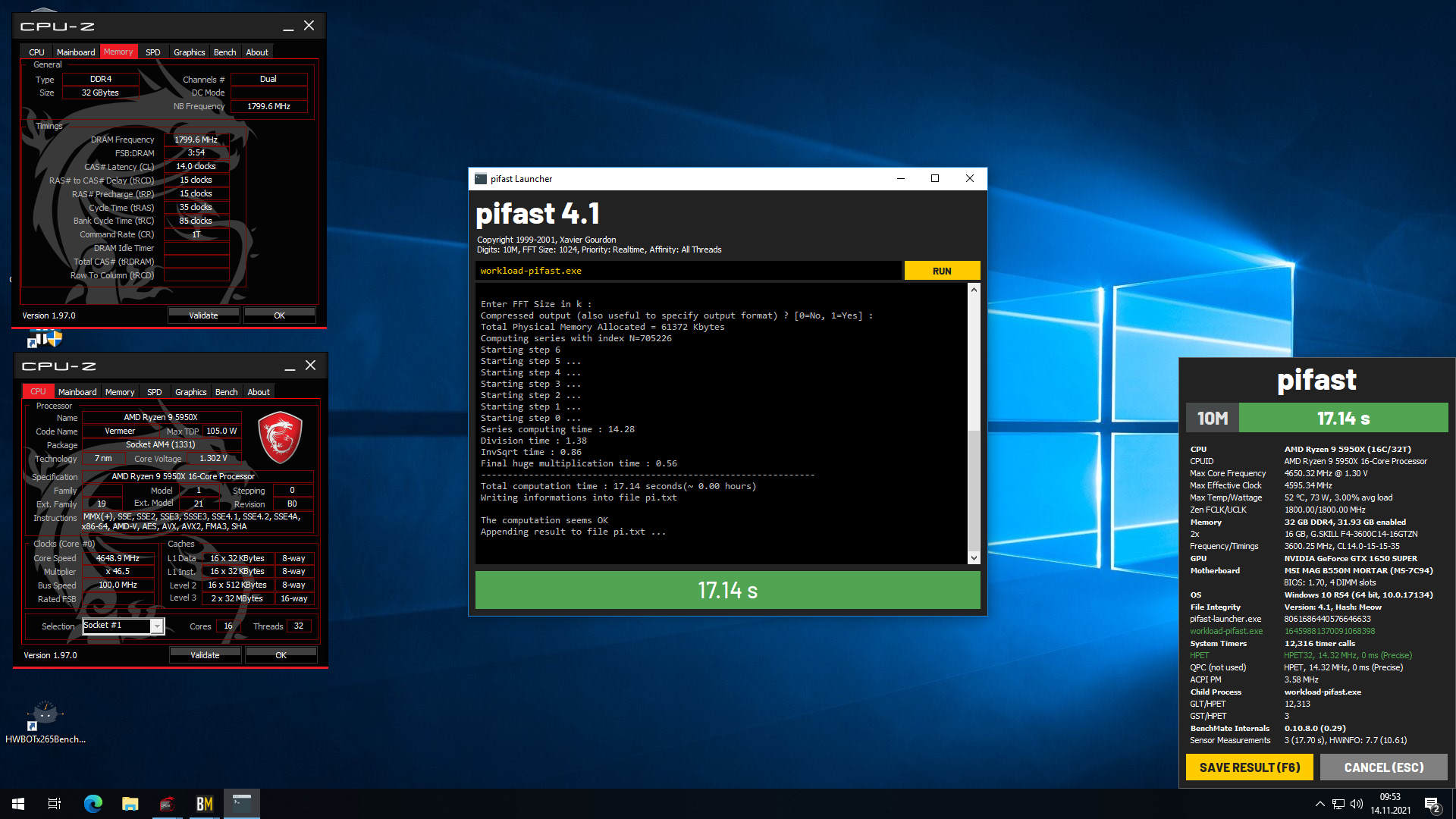This screenshot has height=819, width=1456.
Task: Open BenchMate BM taskbar icon
Action: (x=205, y=804)
